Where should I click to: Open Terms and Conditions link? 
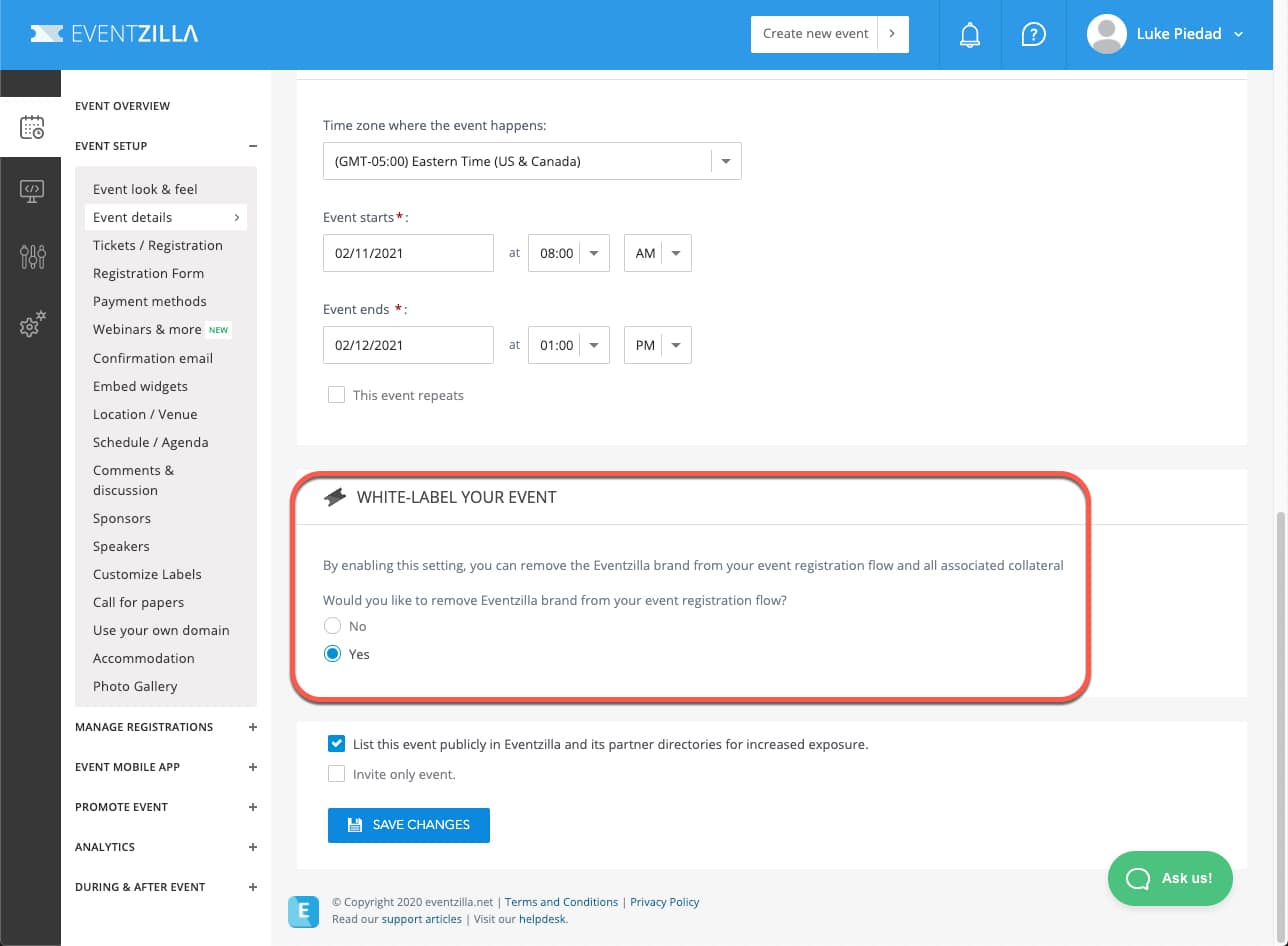click(x=561, y=902)
